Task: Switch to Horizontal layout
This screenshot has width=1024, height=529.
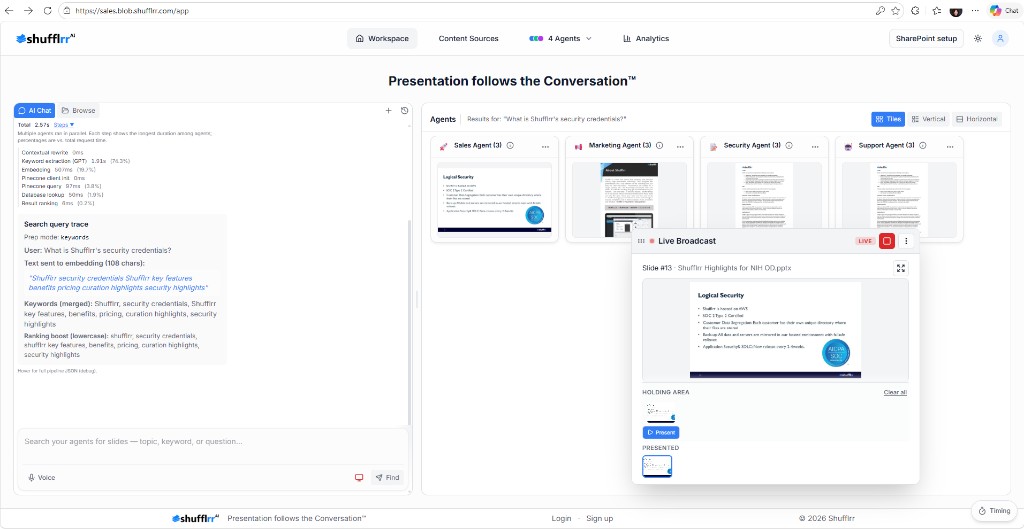Action: (976, 119)
